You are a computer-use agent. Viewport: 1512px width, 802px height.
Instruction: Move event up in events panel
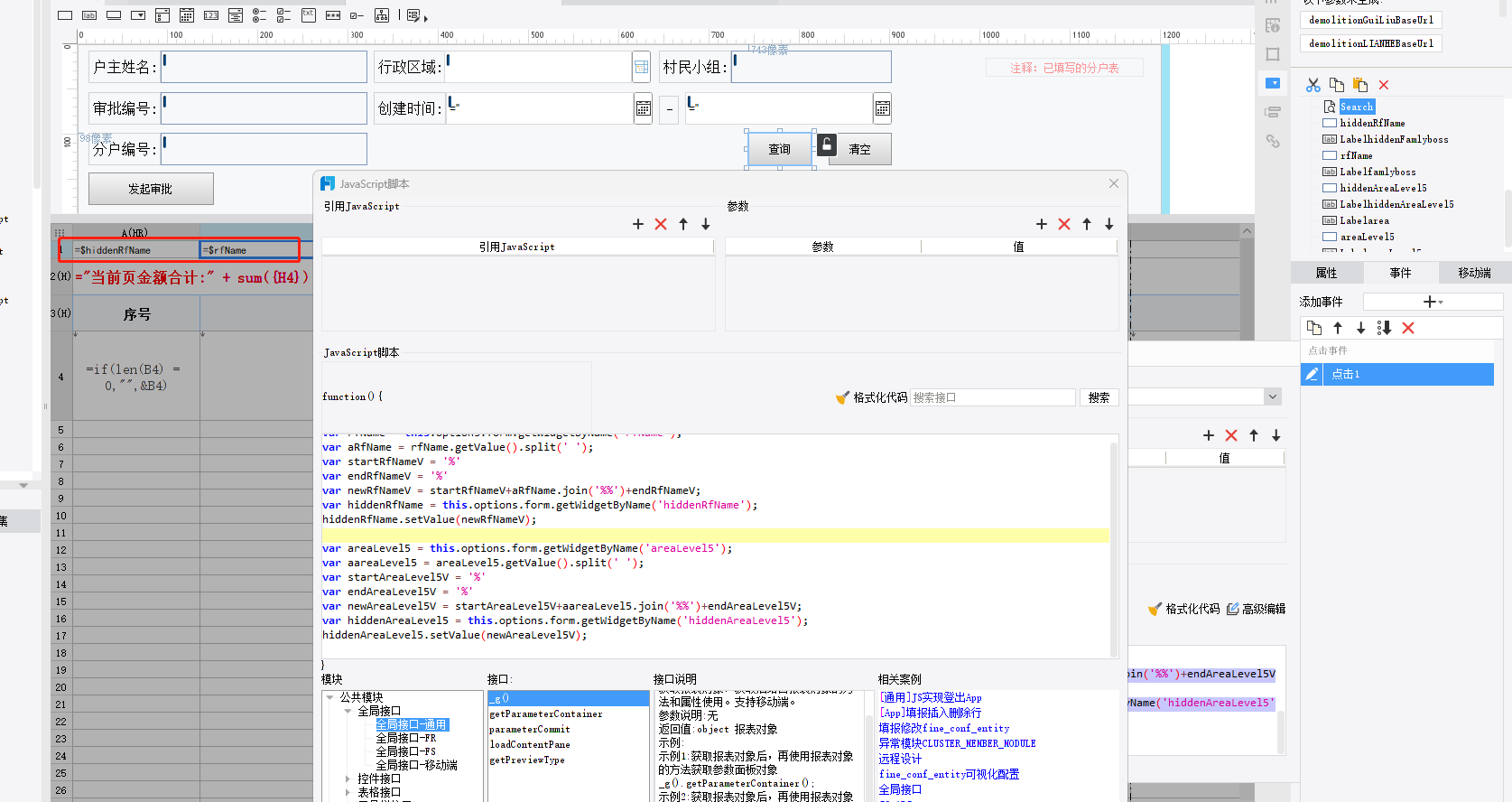point(1338,328)
